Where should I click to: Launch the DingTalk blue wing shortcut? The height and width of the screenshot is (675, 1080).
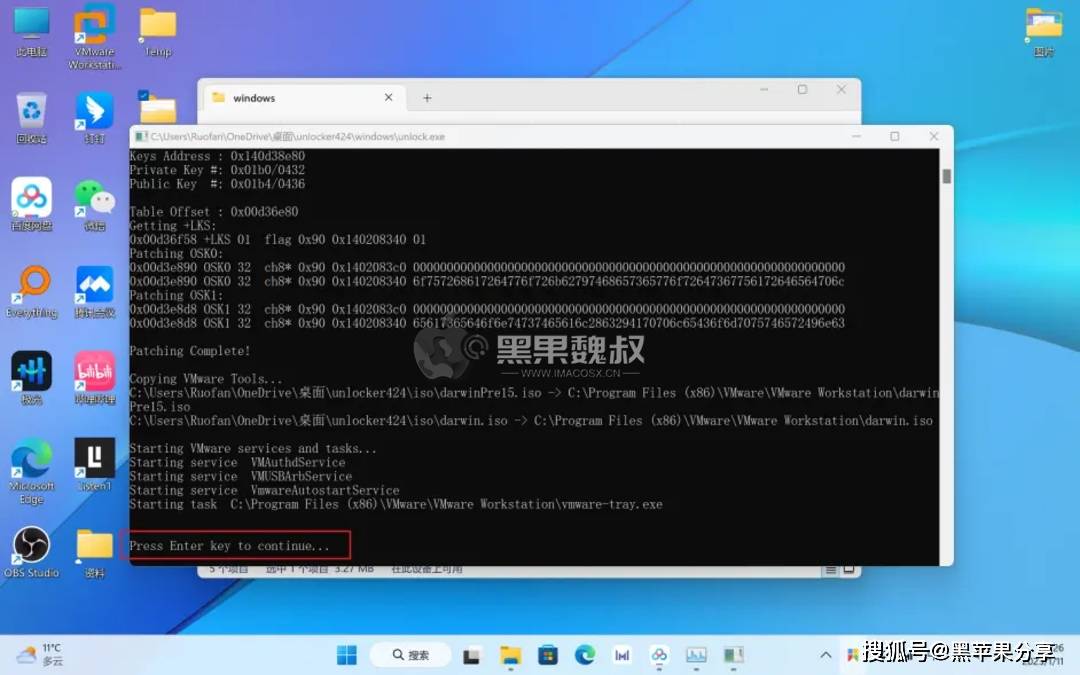point(94,118)
